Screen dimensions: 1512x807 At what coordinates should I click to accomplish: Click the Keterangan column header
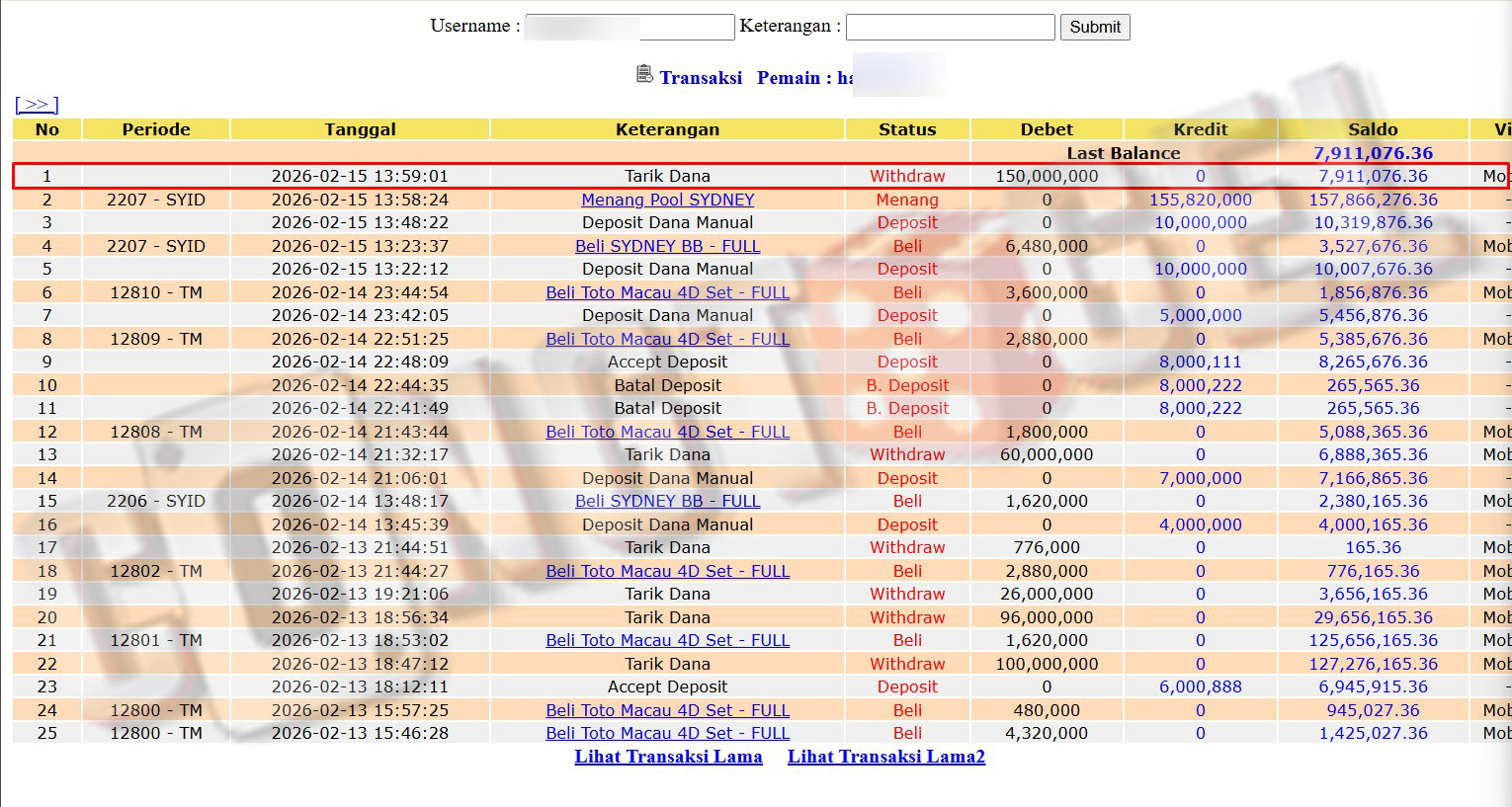667,129
